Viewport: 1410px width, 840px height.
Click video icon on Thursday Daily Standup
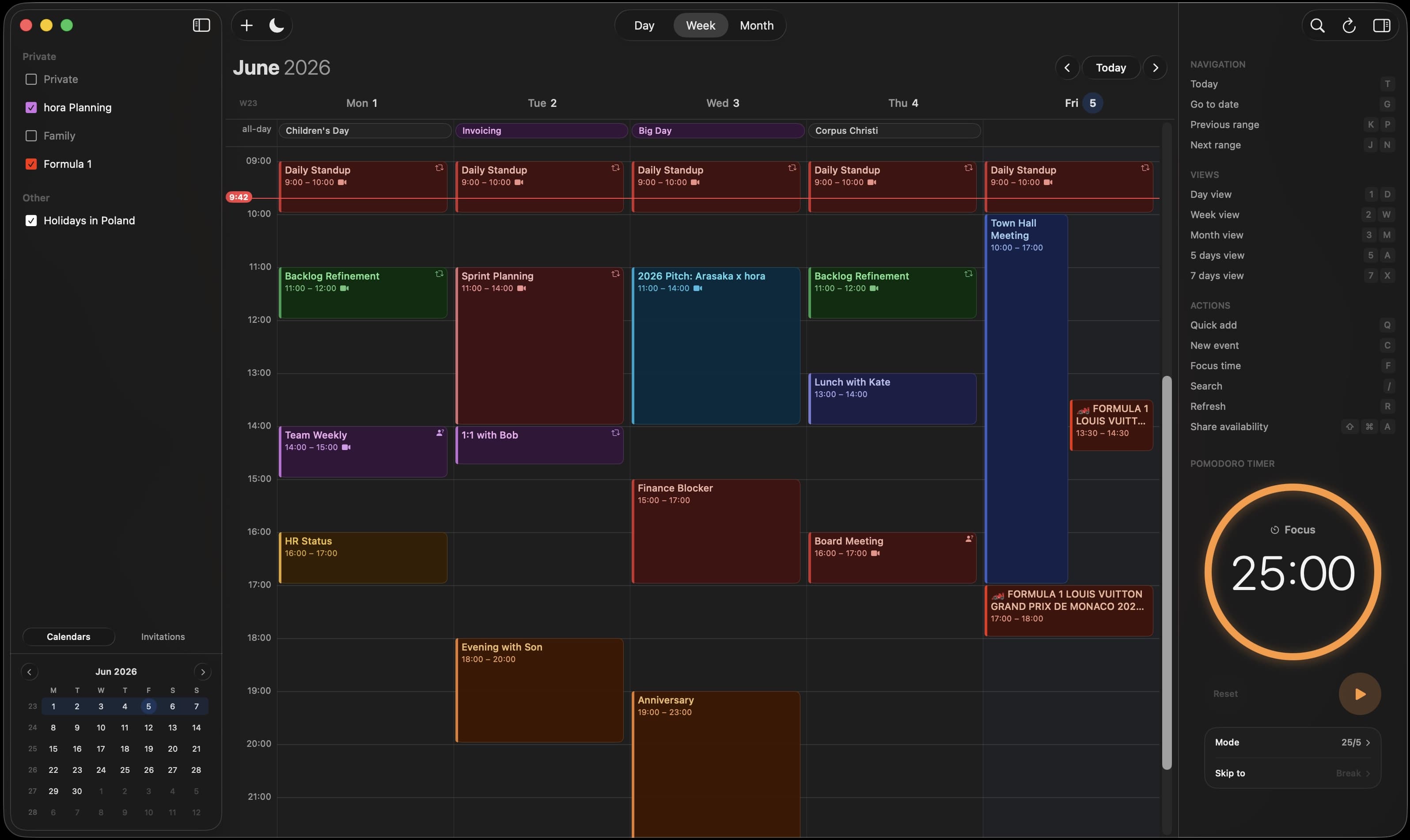coord(872,182)
